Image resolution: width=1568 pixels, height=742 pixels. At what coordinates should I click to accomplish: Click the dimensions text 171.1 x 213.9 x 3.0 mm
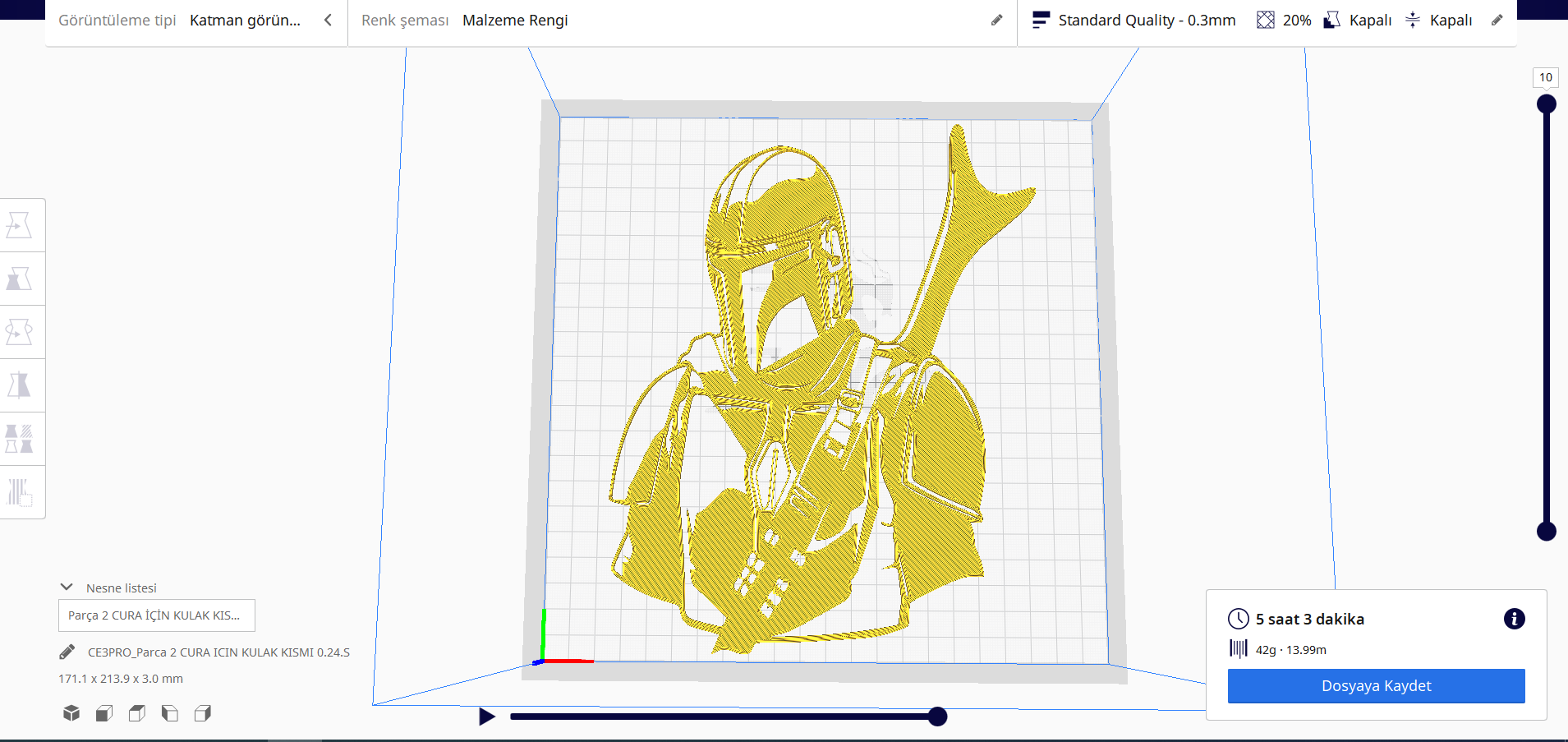point(121,679)
